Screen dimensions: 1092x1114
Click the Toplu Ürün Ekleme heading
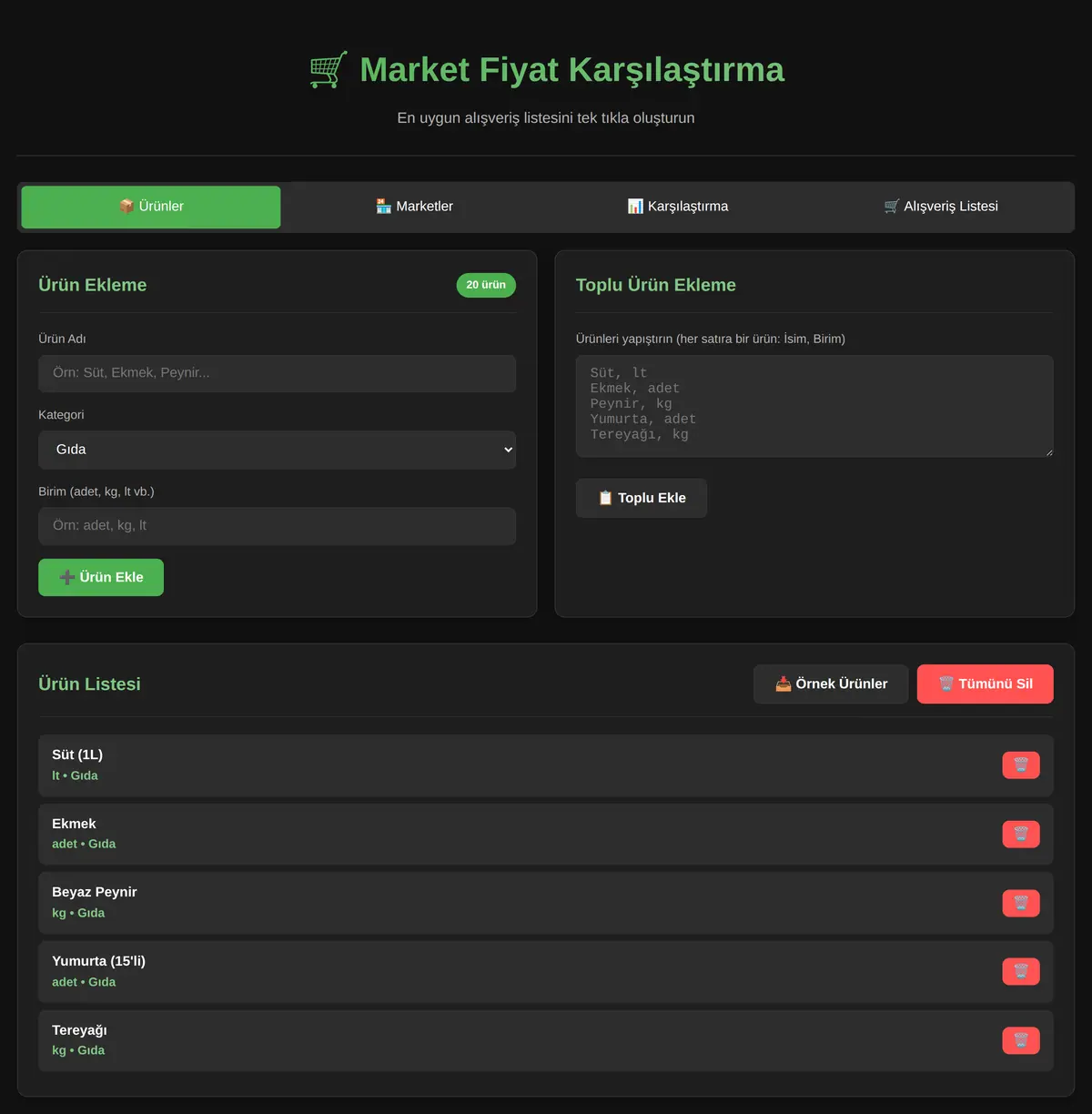coord(656,285)
